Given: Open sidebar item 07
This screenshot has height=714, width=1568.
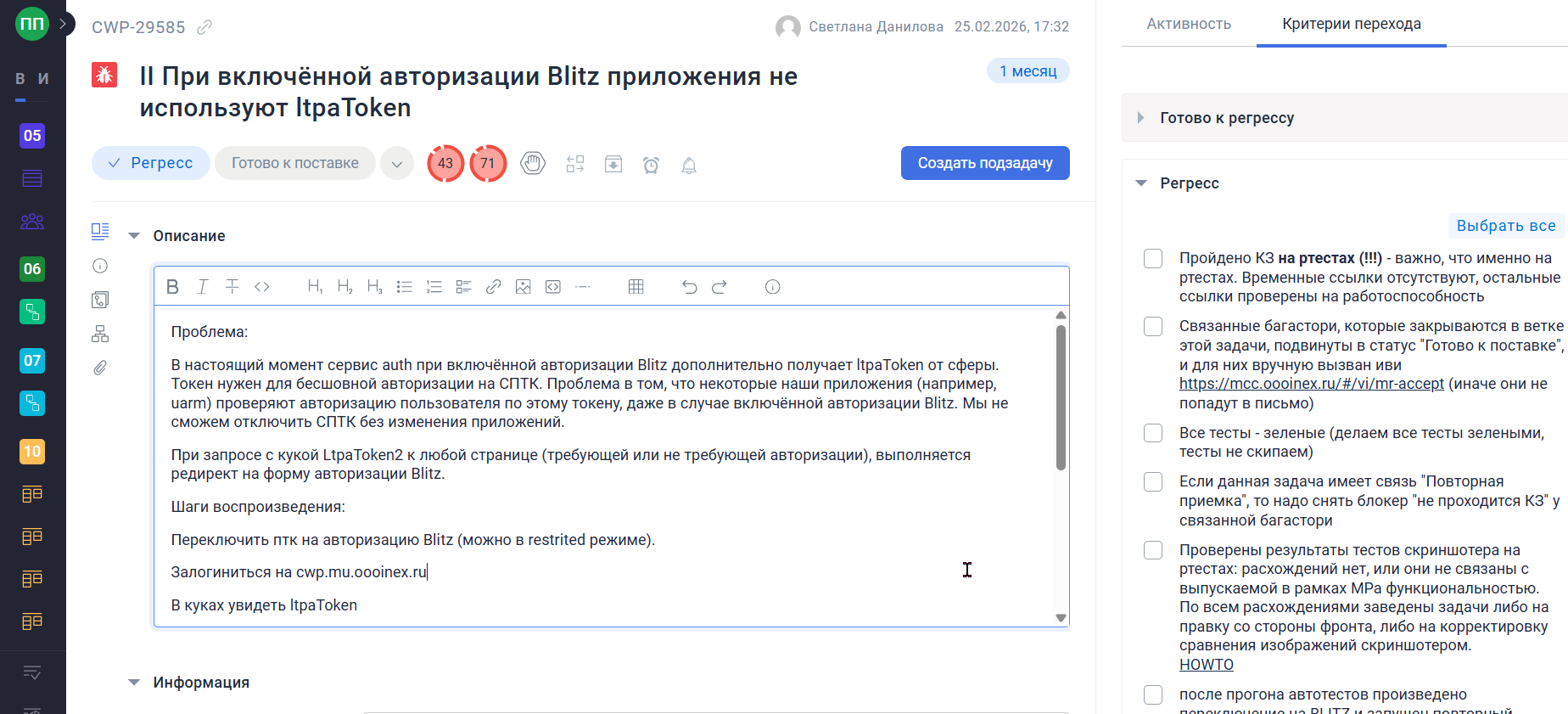Looking at the screenshot, I should (32, 360).
